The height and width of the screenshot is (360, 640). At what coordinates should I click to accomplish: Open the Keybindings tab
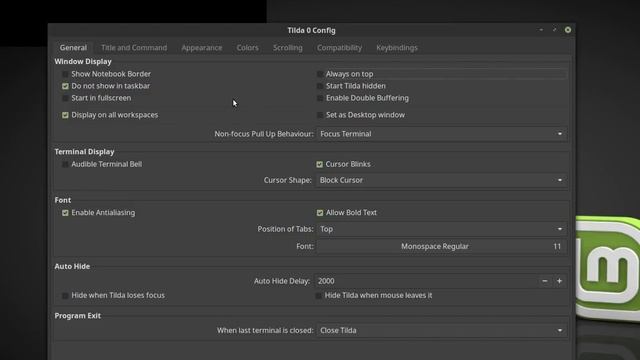click(x=397, y=48)
